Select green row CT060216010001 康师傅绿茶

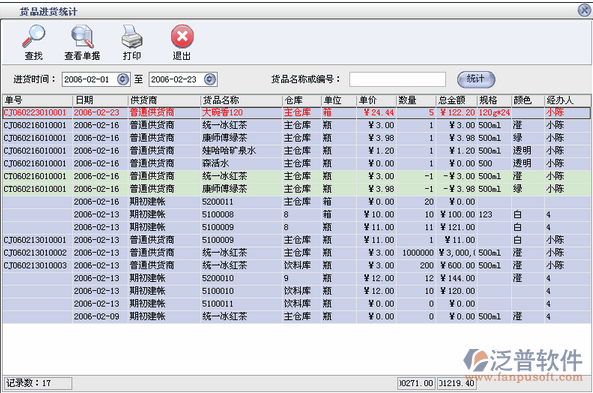click(x=296, y=189)
